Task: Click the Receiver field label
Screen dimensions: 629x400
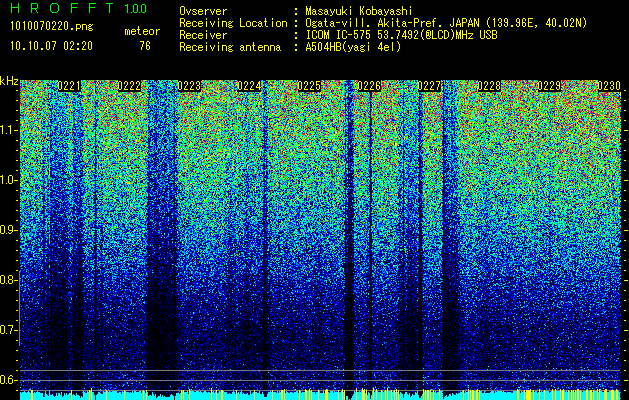Action: pyautogui.click(x=203, y=35)
